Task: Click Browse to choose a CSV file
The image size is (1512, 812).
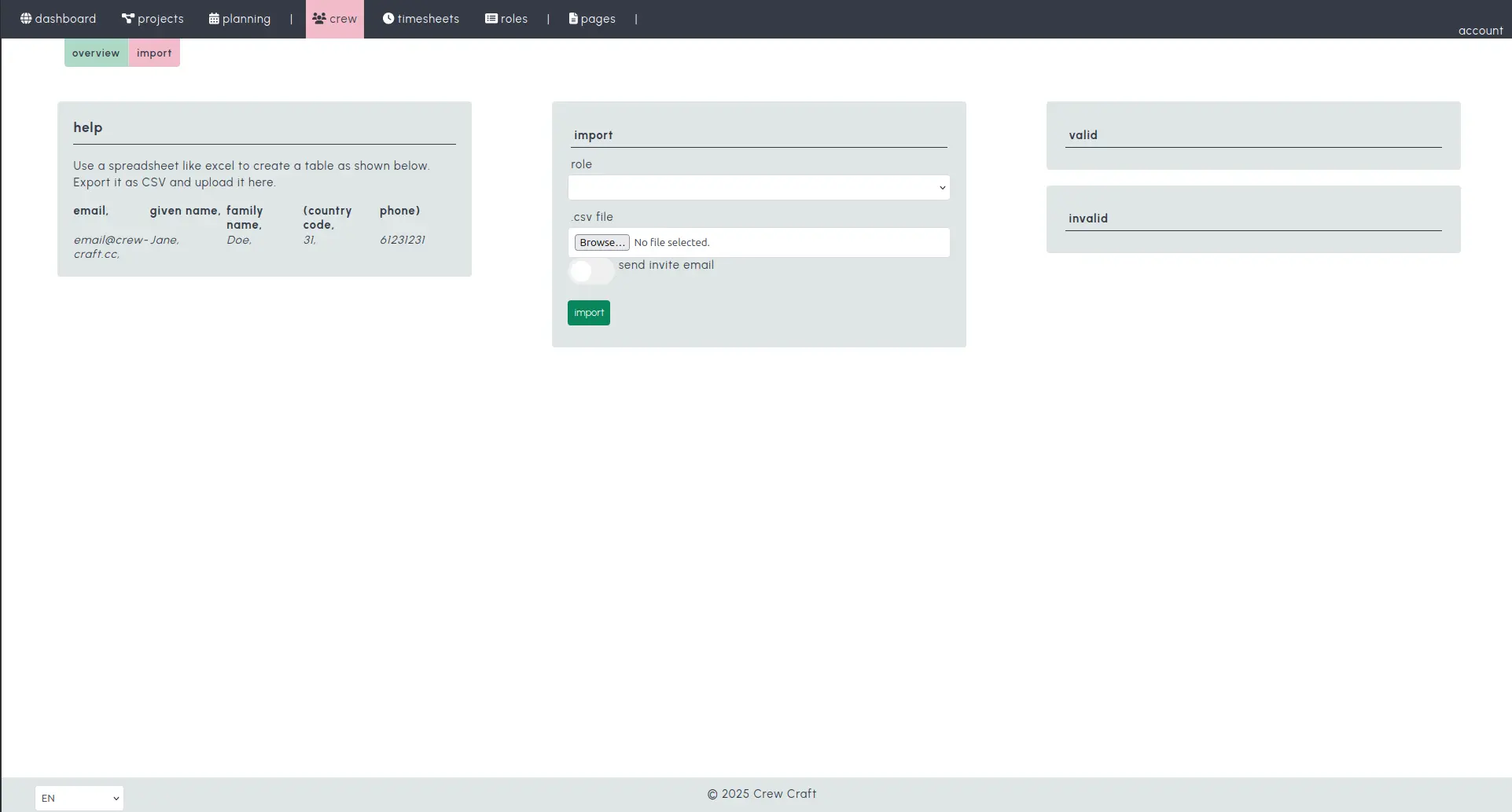Action: click(x=601, y=242)
